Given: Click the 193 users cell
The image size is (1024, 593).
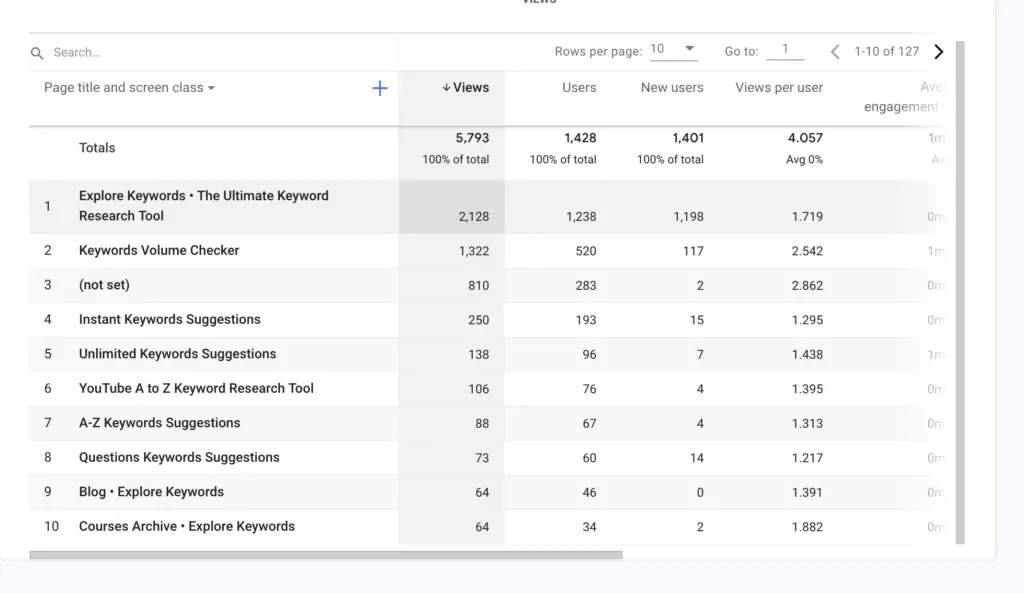Looking at the screenshot, I should tap(586, 320).
